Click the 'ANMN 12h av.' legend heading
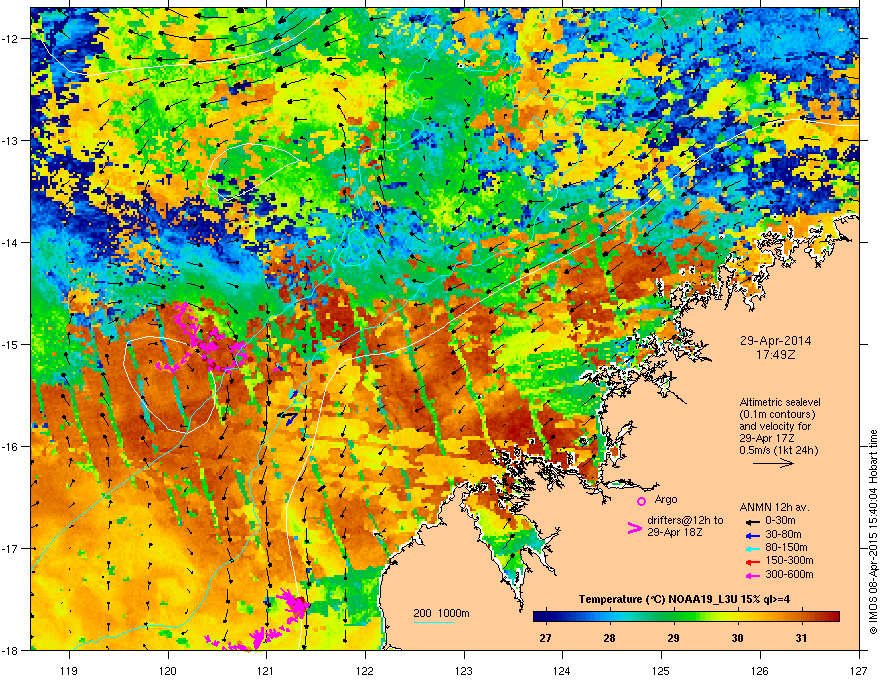Viewport: 880px width, 680px height. pos(774,508)
